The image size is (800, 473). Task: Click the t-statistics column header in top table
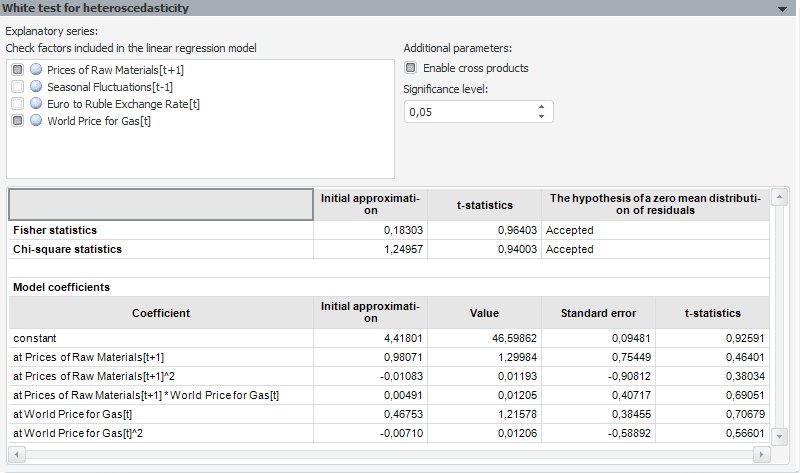pyautogui.click(x=484, y=204)
